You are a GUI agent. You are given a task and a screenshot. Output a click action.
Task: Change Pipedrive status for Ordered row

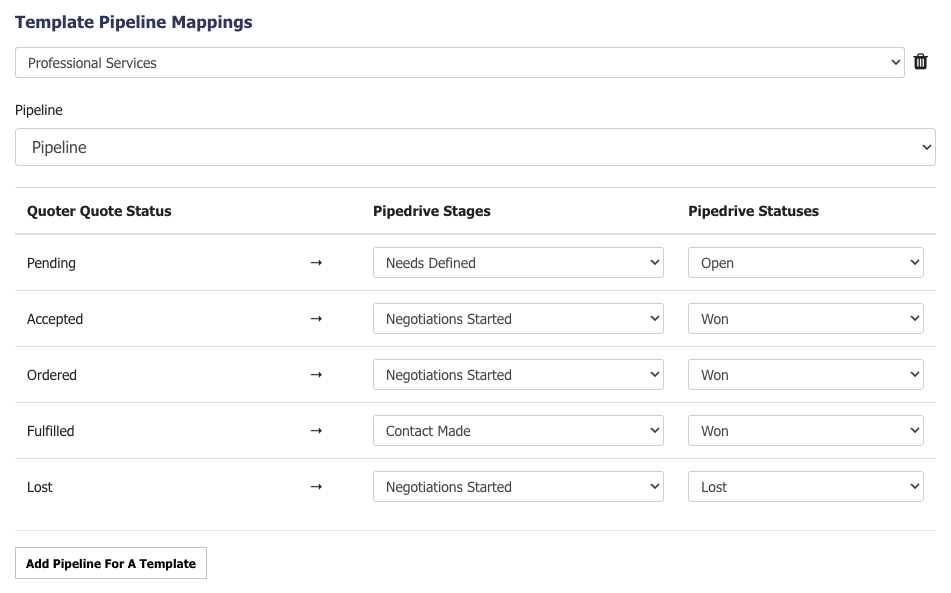click(x=805, y=375)
